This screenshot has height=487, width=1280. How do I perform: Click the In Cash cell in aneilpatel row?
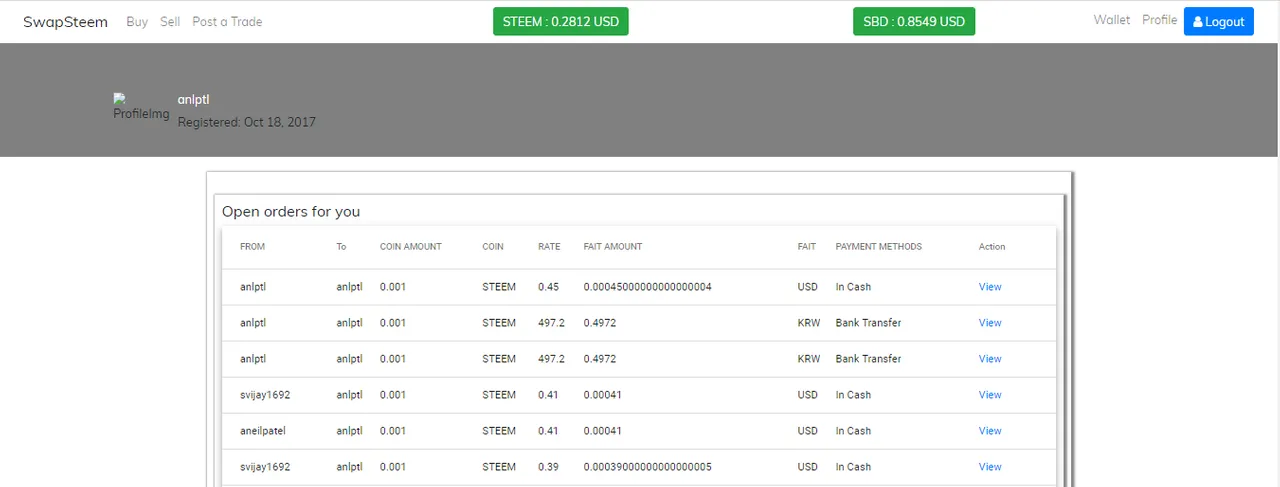pyautogui.click(x=853, y=431)
